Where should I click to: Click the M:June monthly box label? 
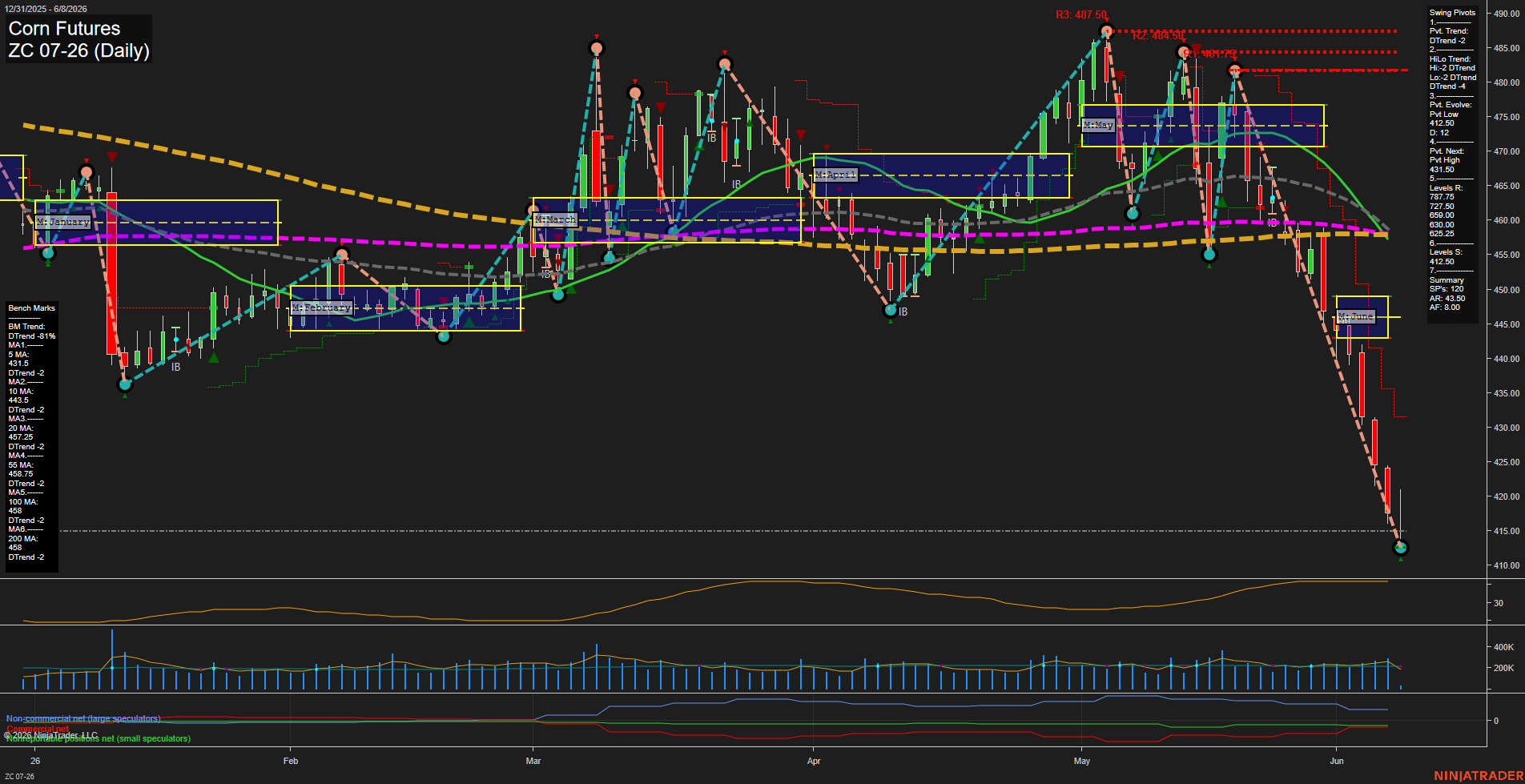(1355, 316)
